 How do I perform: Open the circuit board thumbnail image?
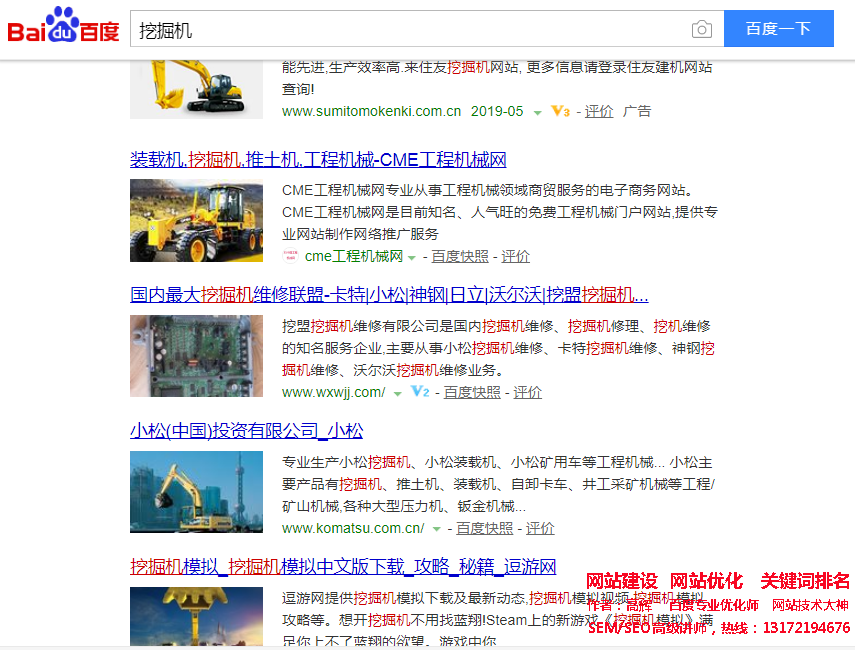[x=196, y=356]
